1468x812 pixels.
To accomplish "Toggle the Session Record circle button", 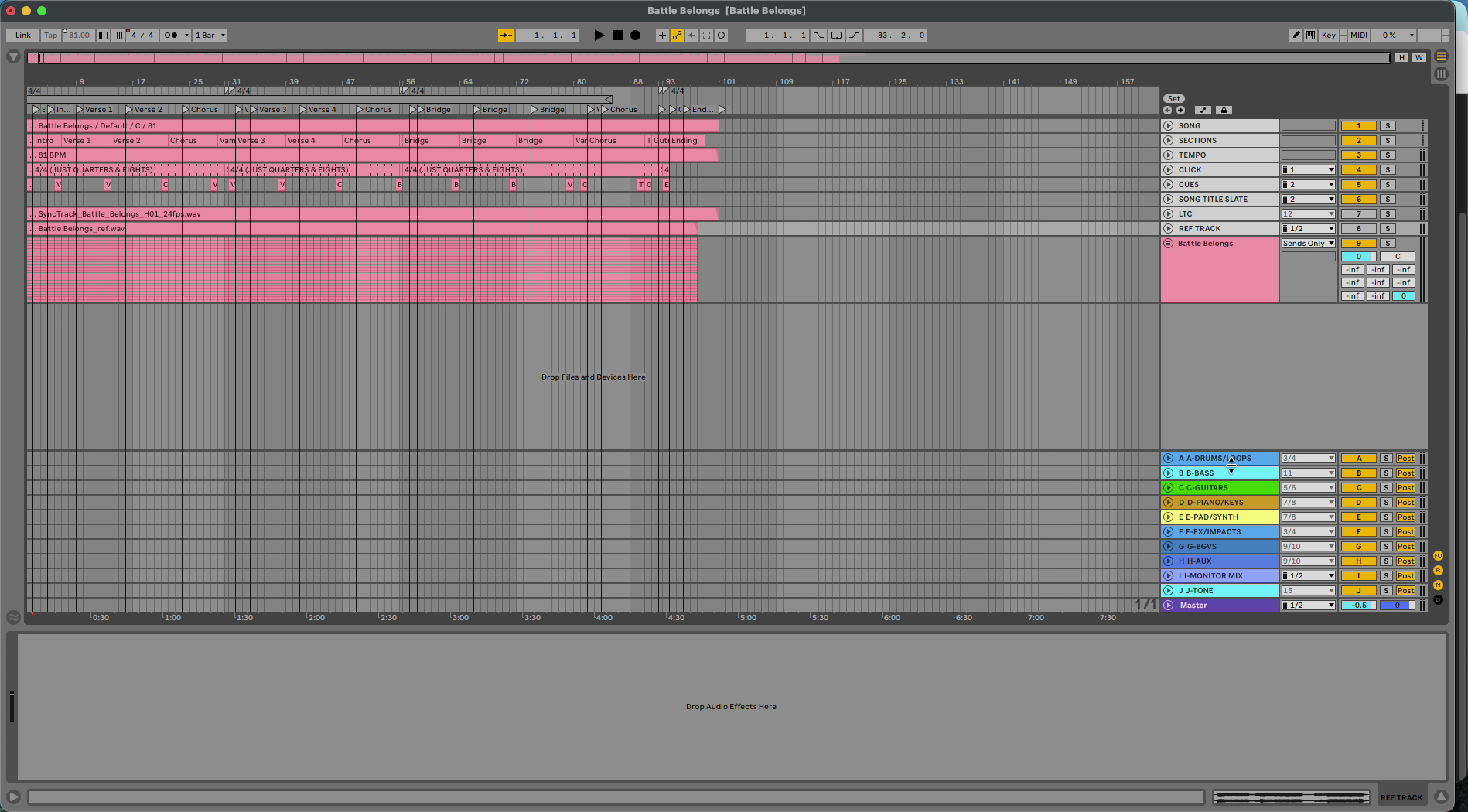I will (x=721, y=35).
